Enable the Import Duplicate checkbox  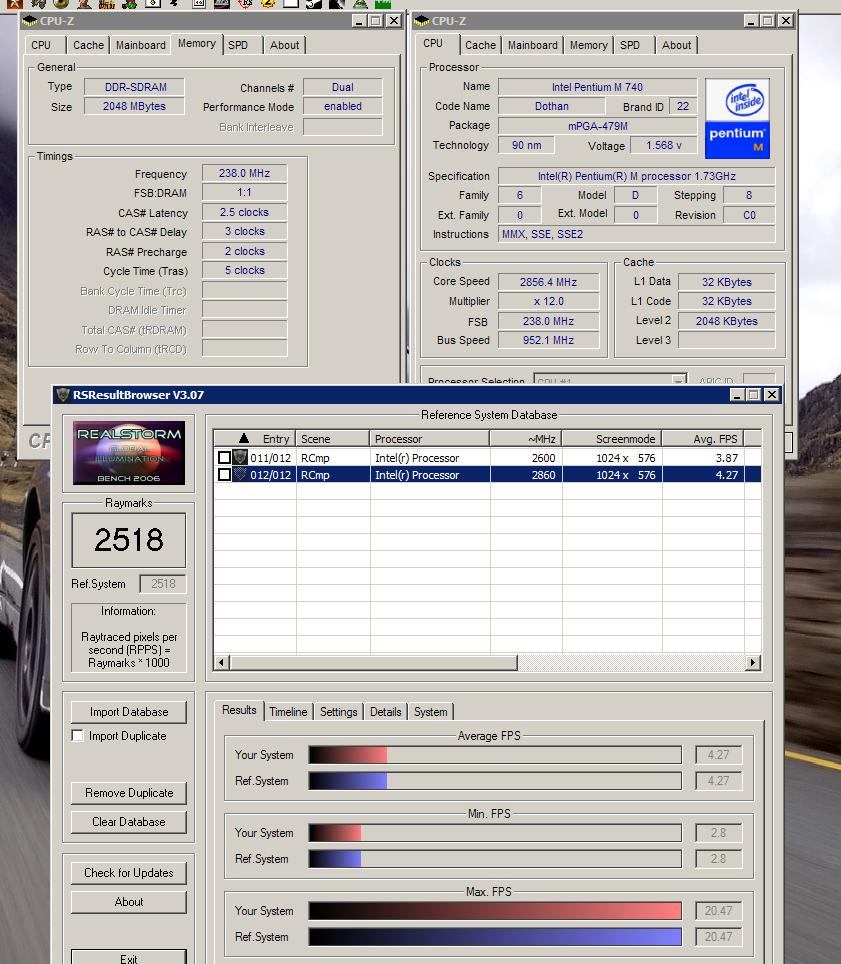click(x=77, y=736)
